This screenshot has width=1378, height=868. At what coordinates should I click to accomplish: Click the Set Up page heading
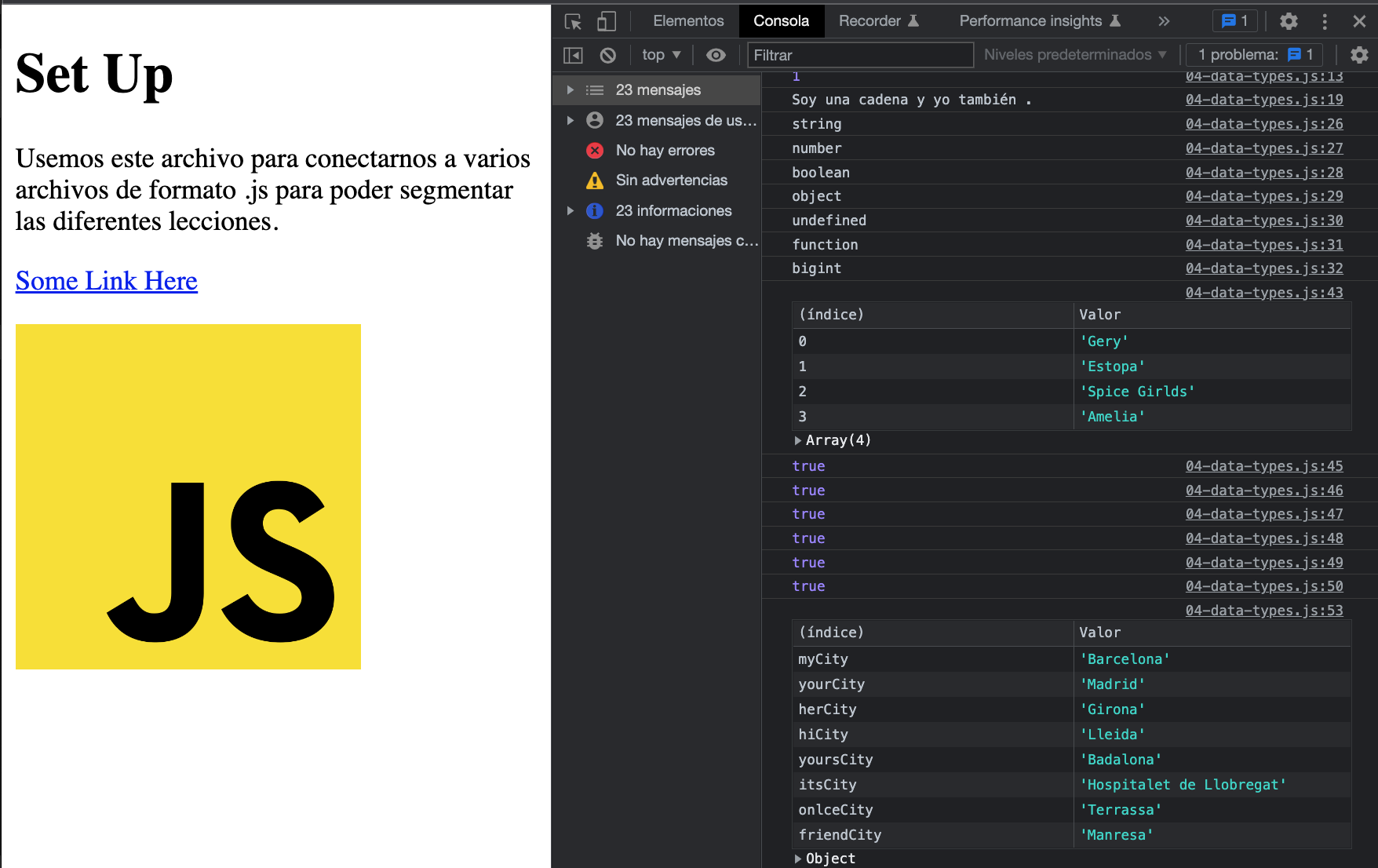(x=94, y=75)
